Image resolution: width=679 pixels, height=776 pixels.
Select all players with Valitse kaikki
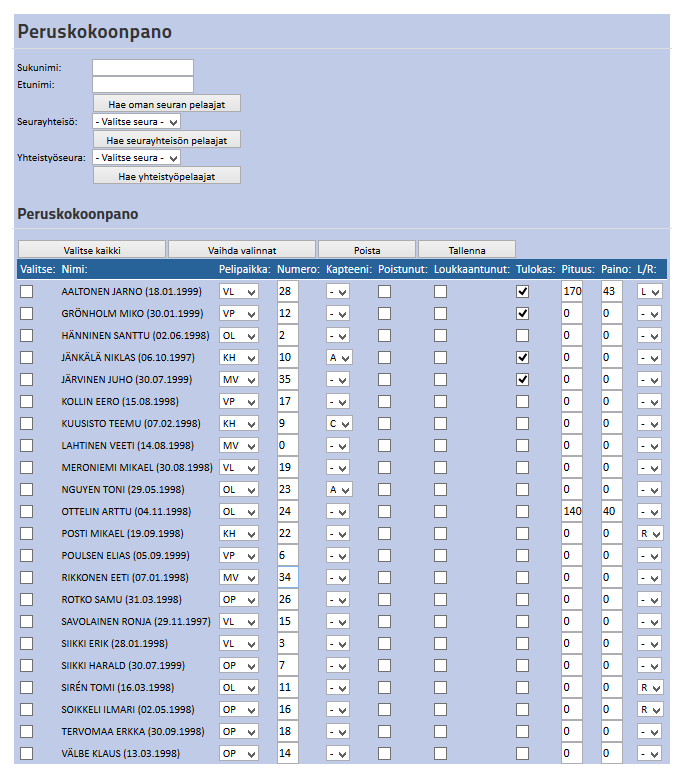(92, 250)
